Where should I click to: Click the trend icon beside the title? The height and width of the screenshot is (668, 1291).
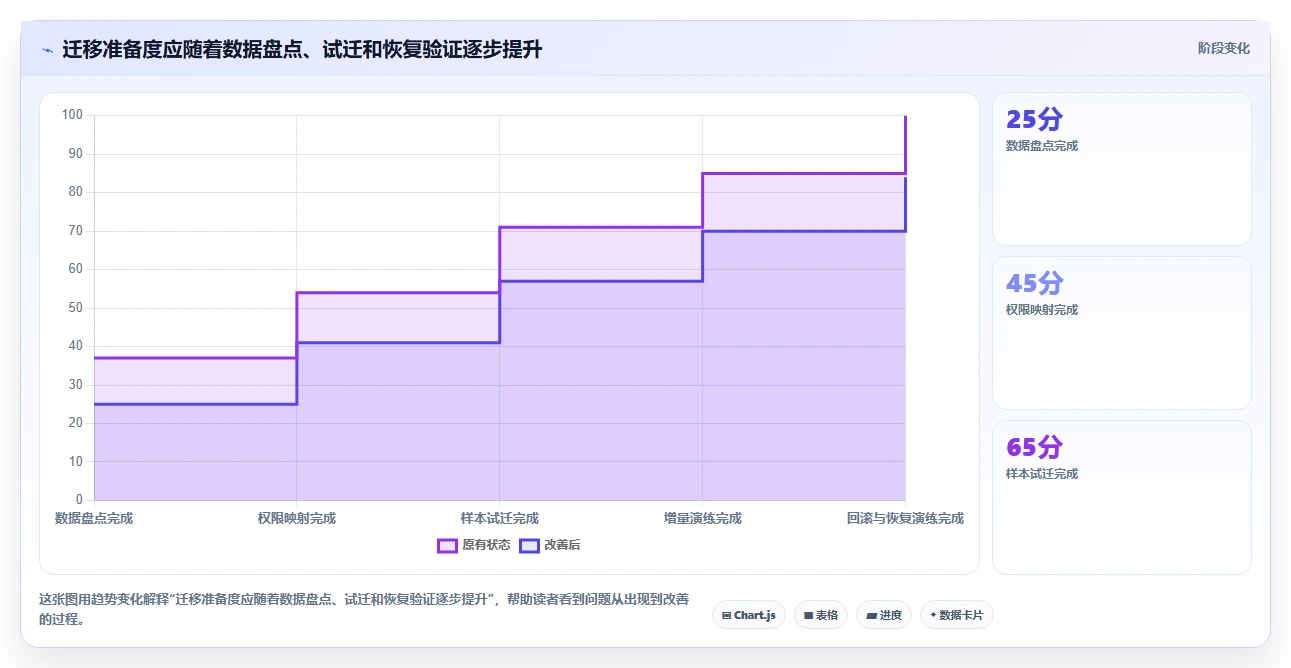47,49
